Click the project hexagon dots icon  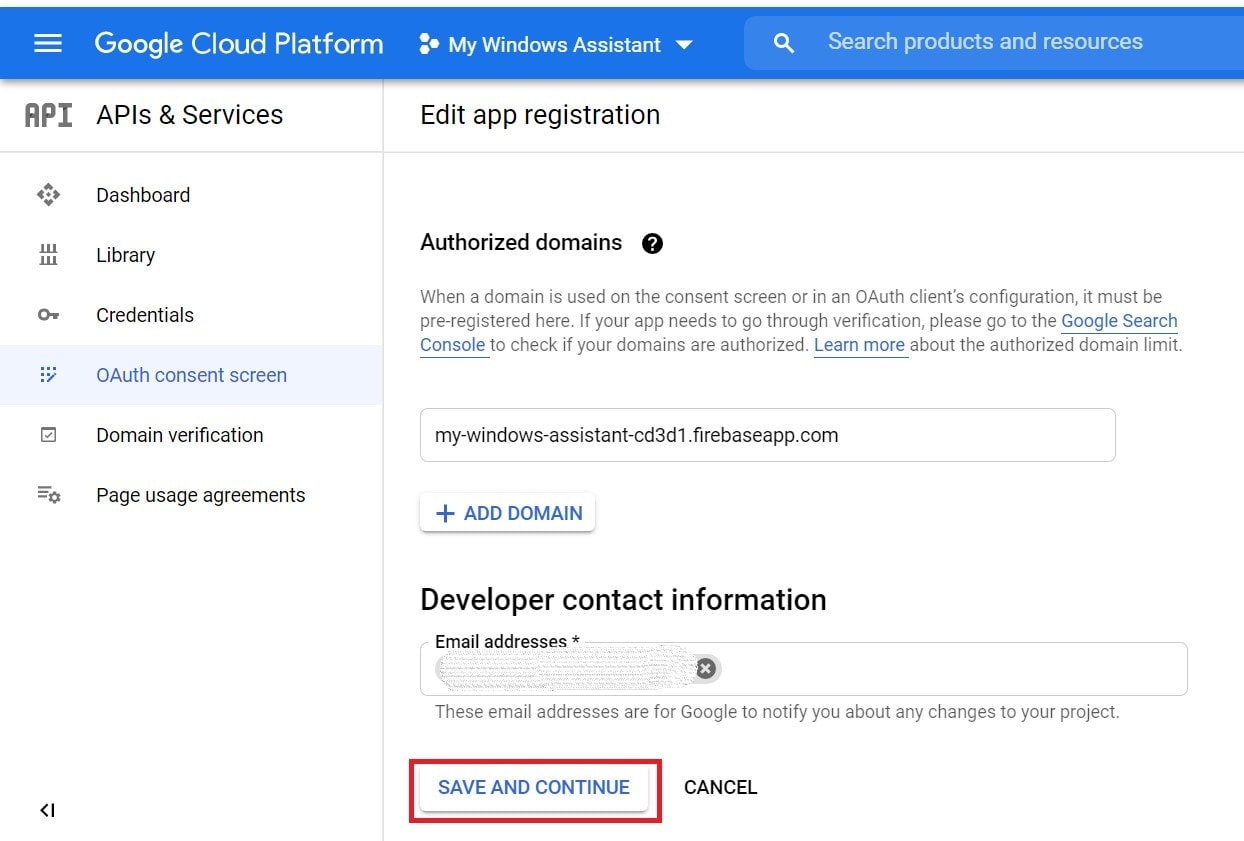pos(429,44)
